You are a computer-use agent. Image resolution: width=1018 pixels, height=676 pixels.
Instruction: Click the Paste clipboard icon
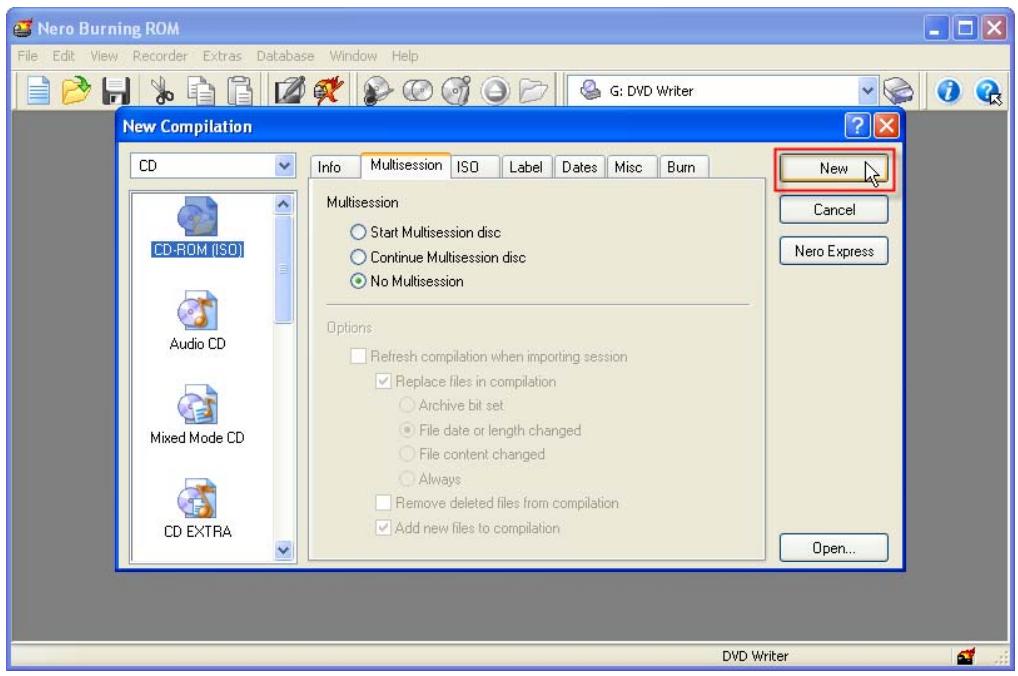[240, 90]
